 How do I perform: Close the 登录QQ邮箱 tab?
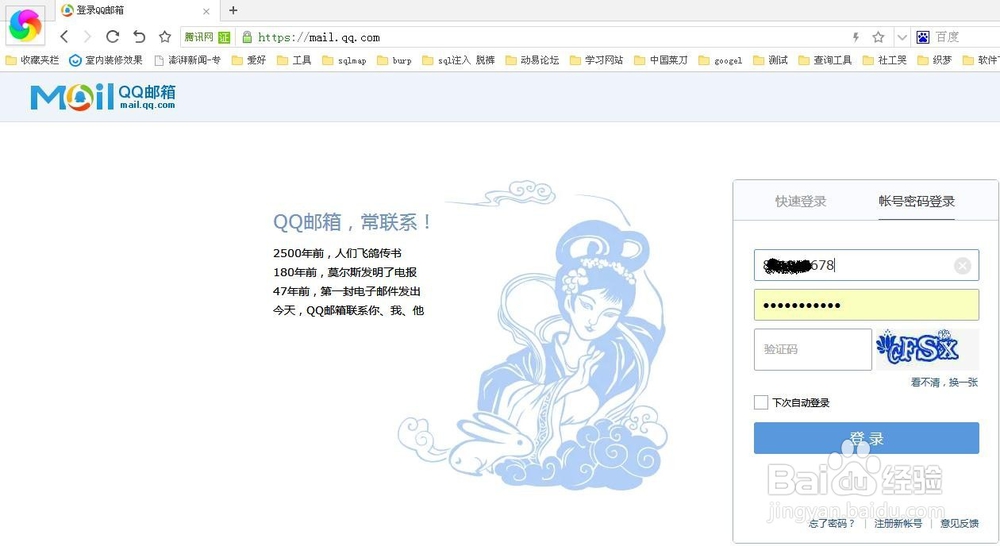pos(206,11)
